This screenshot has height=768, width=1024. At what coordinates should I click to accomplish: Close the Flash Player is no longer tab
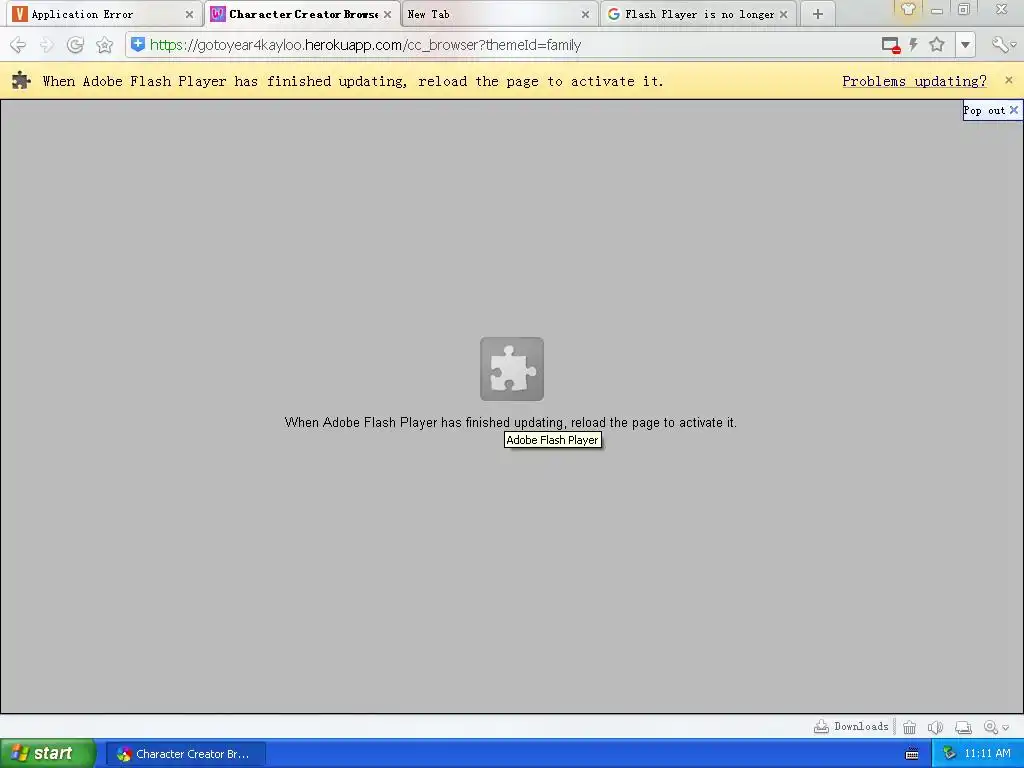click(x=784, y=14)
